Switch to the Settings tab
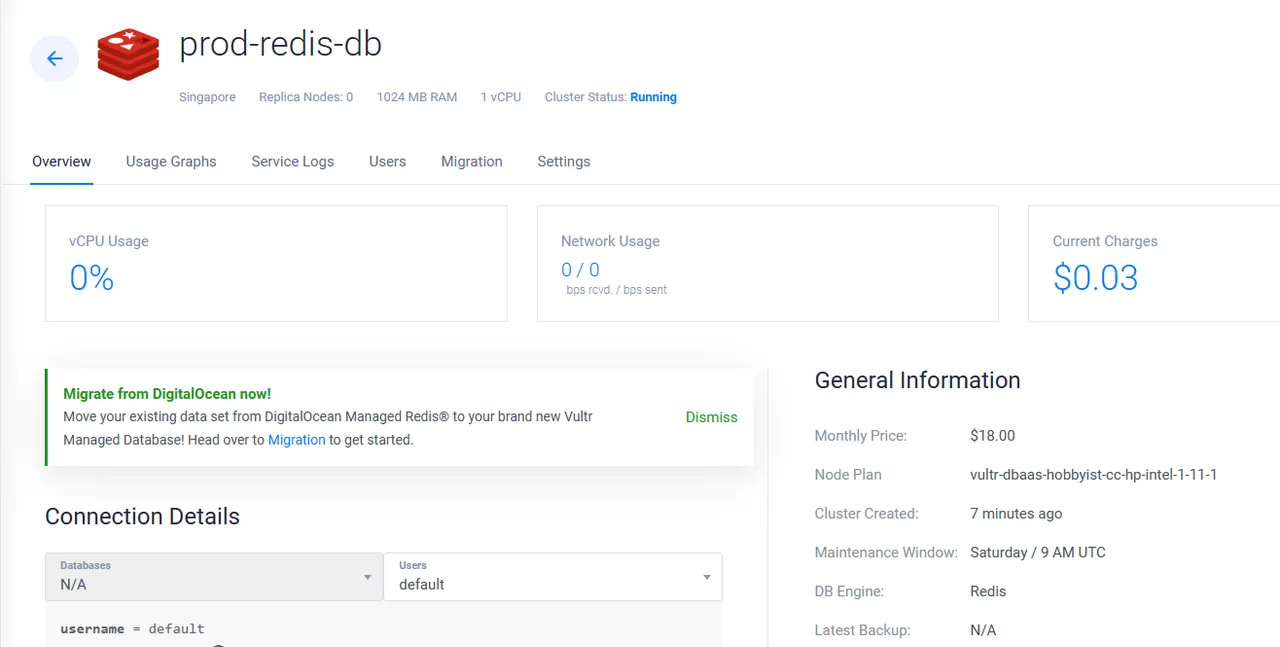Screen dimensions: 1280x647 [x=564, y=161]
